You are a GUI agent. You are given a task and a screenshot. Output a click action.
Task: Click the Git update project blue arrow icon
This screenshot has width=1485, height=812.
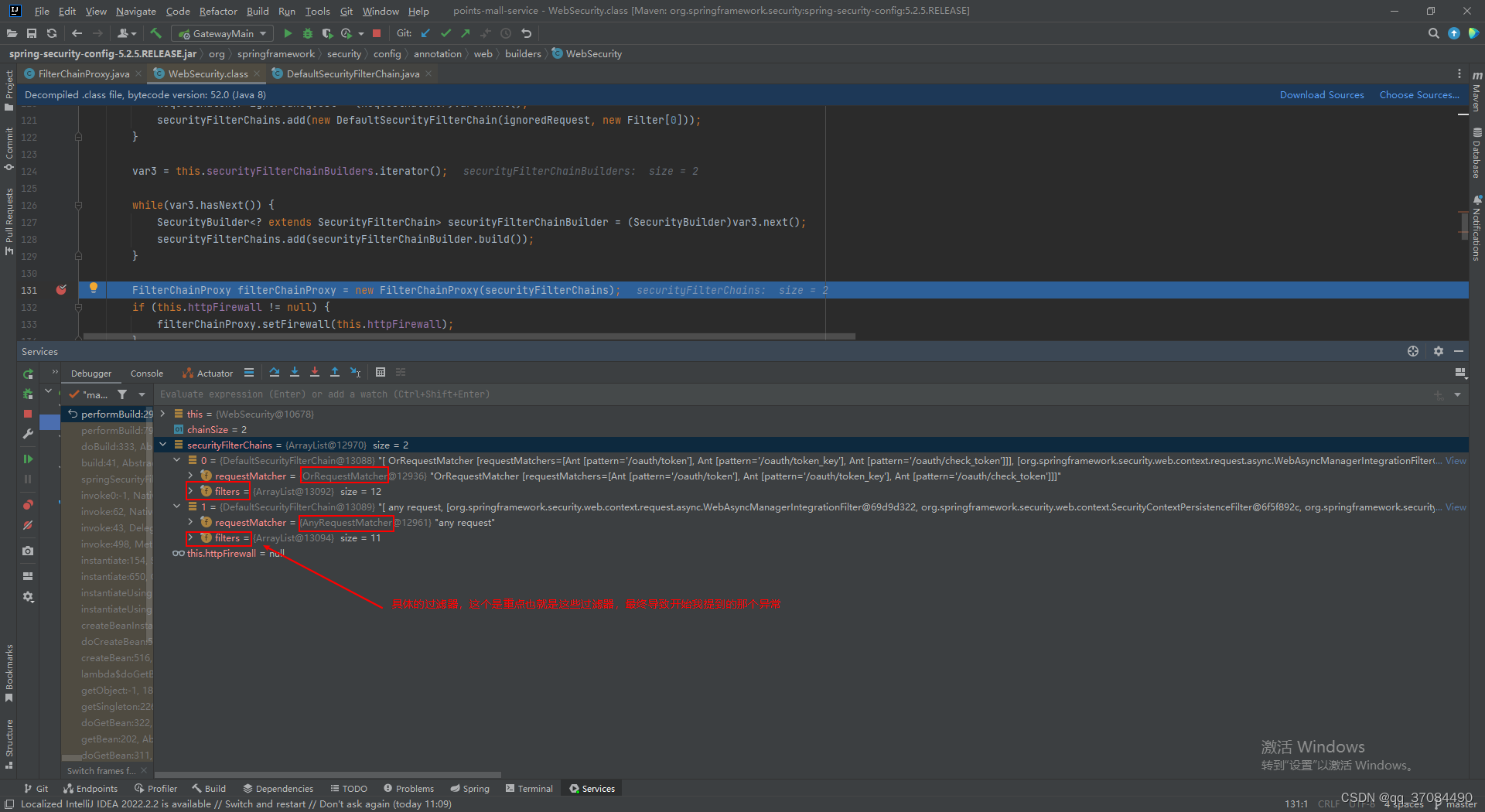[x=425, y=33]
